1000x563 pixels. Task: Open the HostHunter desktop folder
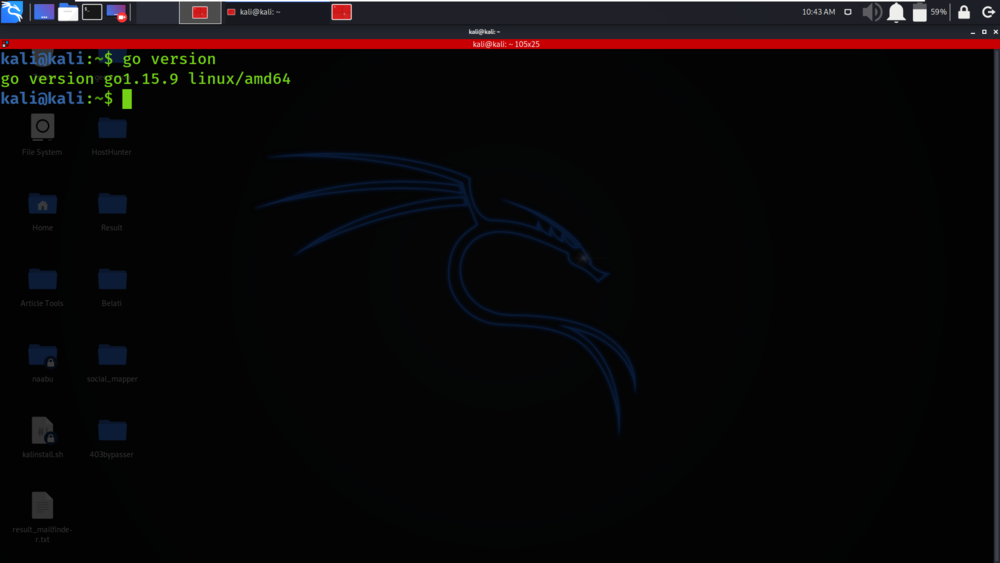[x=112, y=135]
